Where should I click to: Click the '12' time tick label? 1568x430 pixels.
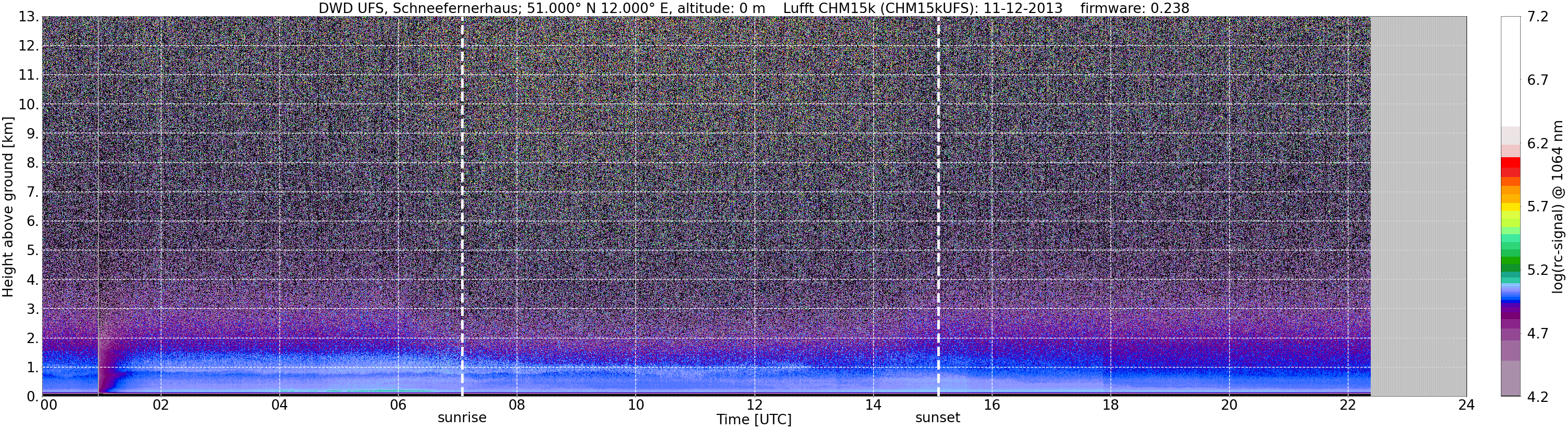[x=754, y=406]
